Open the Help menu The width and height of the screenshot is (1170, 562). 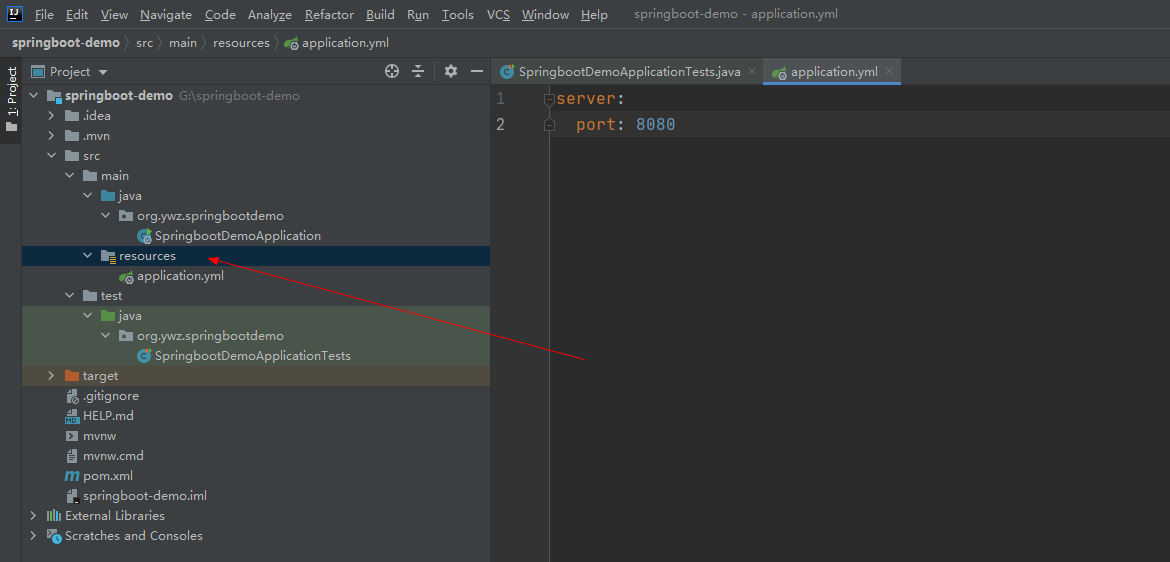pyautogui.click(x=594, y=15)
